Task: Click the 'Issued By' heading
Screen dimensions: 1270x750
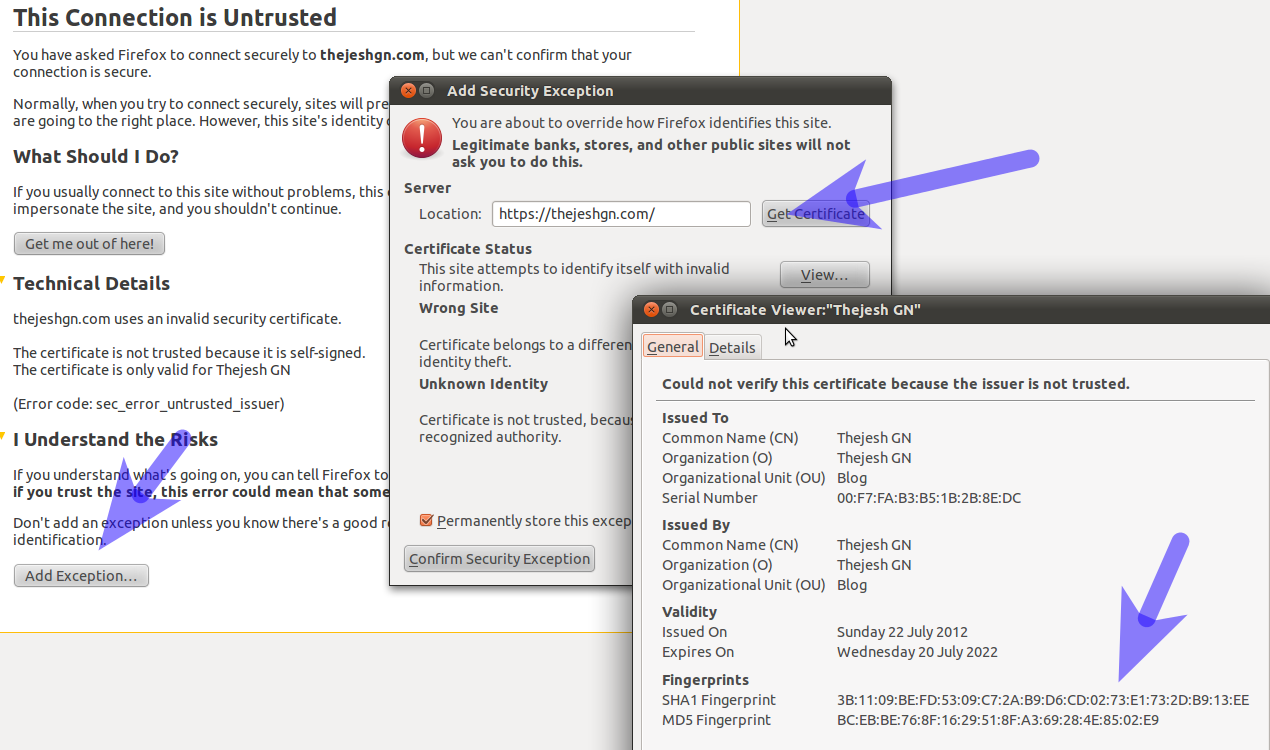Action: (696, 525)
